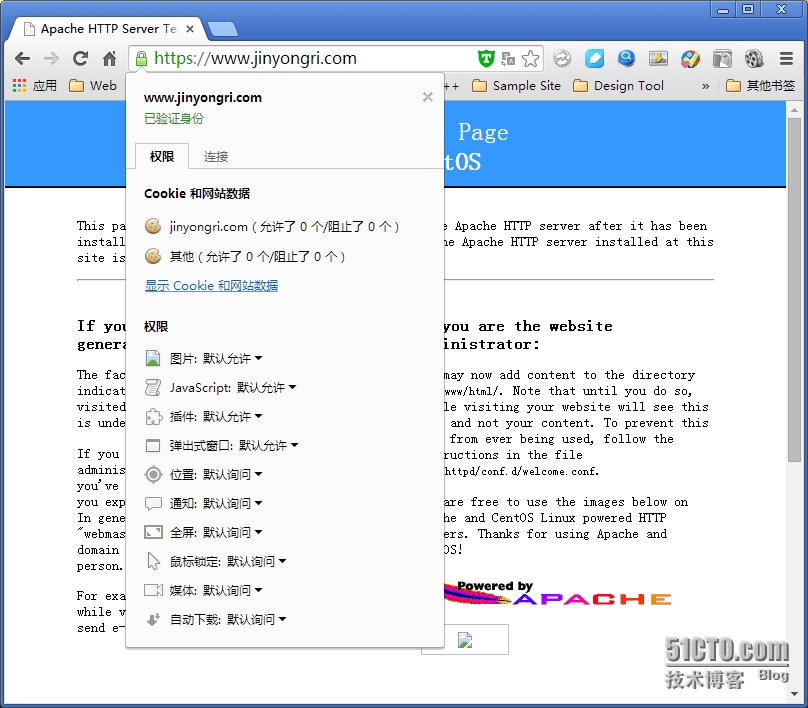Viewport: 808px width, 708px height.
Task: Open the 其他书签 bookmark folder
Action: coord(760,86)
